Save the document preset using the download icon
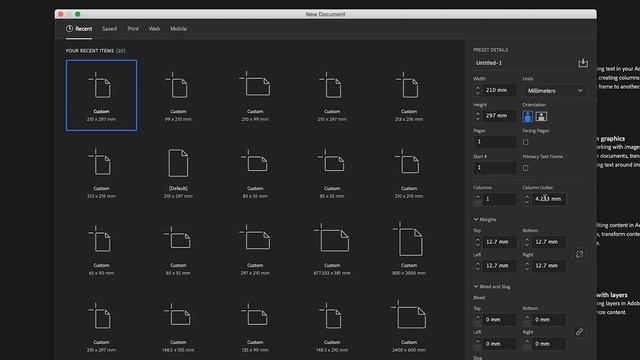640x360 pixels. tap(583, 63)
